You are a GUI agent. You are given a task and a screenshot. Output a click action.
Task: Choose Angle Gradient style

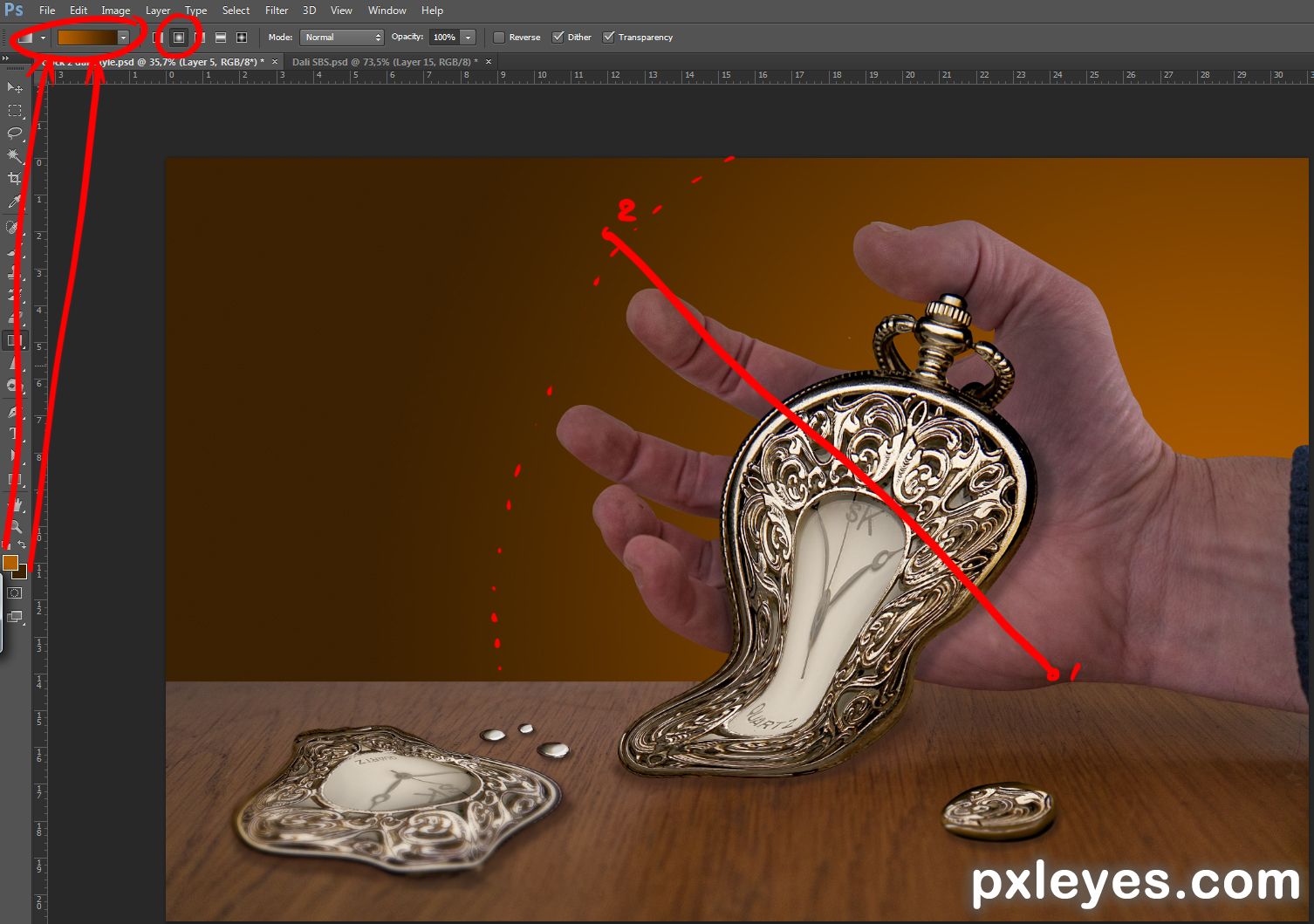click(200, 38)
